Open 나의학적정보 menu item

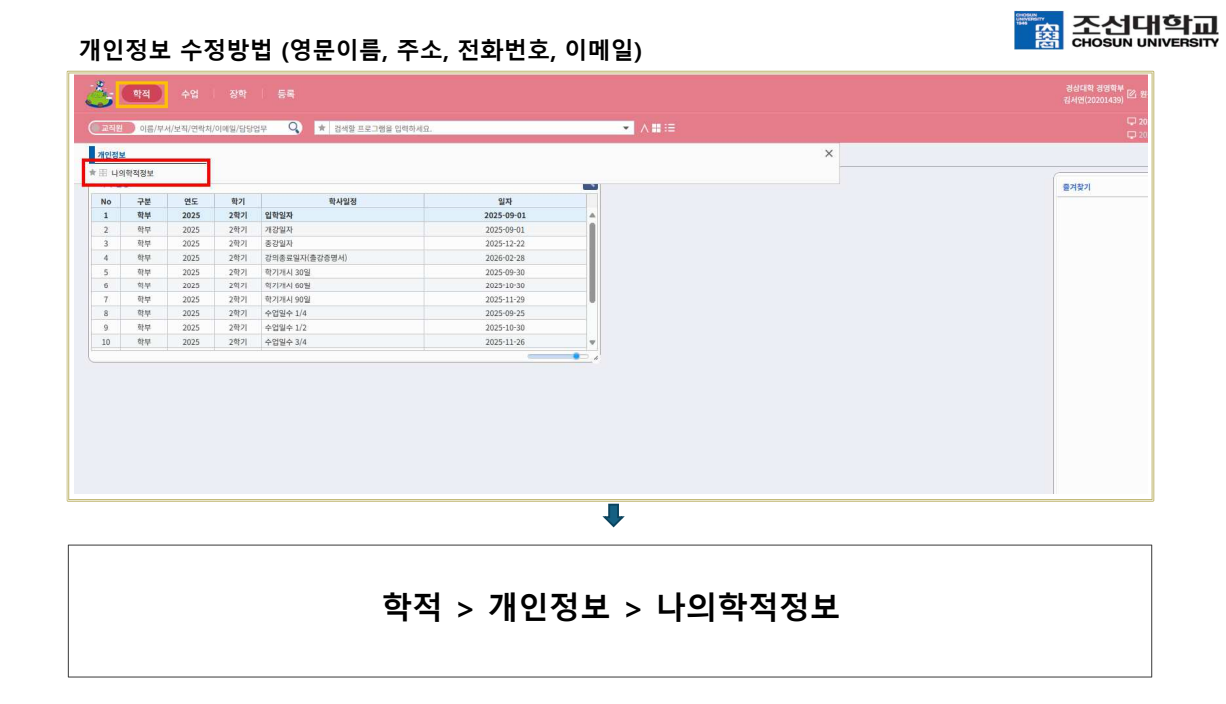tap(132, 173)
